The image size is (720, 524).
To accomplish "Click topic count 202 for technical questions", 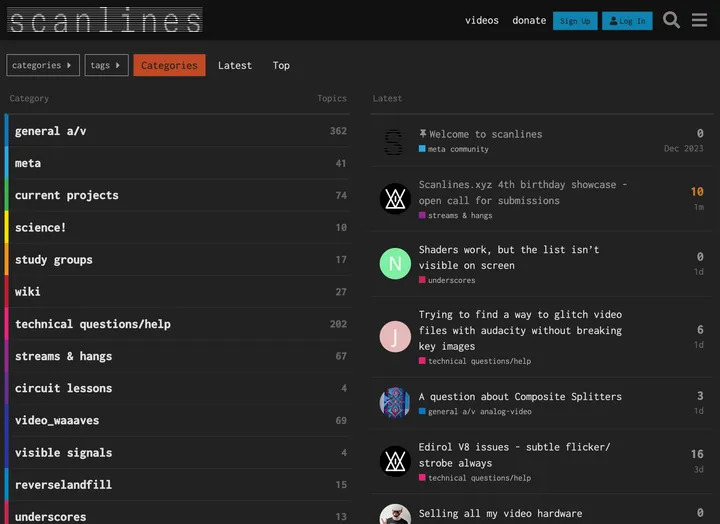I will 338,324.
